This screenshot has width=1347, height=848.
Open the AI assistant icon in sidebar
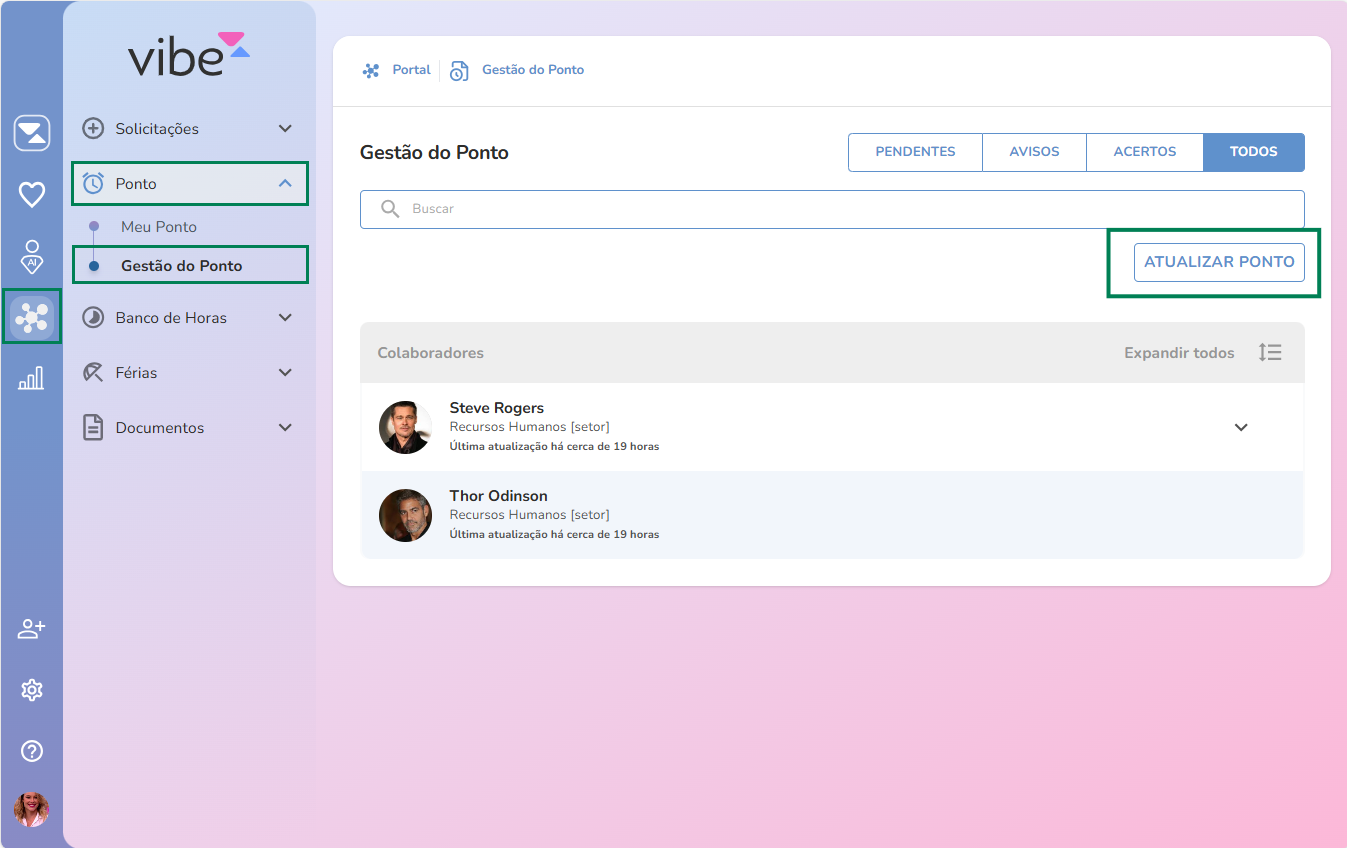tap(32, 256)
